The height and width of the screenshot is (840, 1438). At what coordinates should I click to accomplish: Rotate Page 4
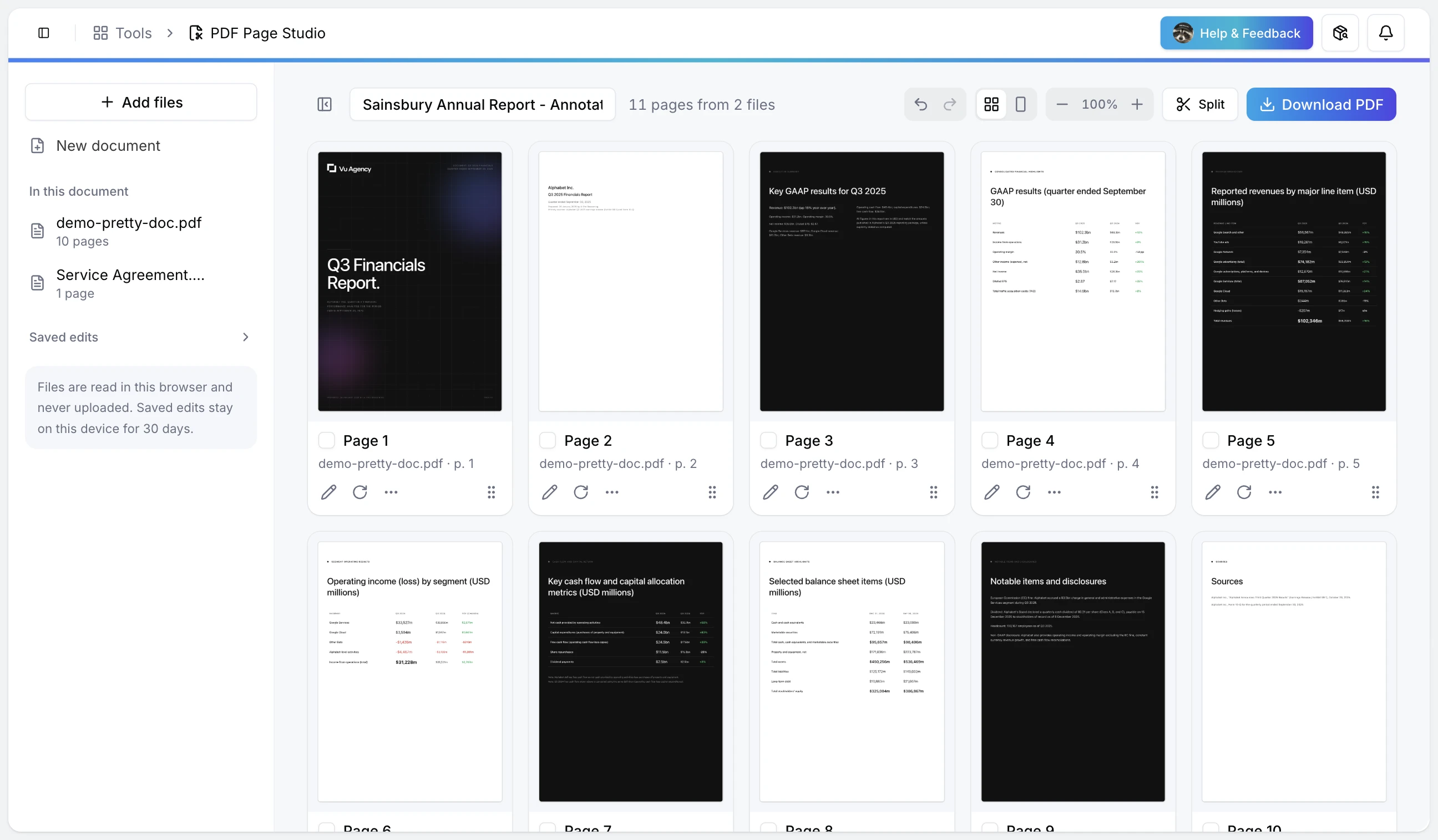pyautogui.click(x=1022, y=492)
